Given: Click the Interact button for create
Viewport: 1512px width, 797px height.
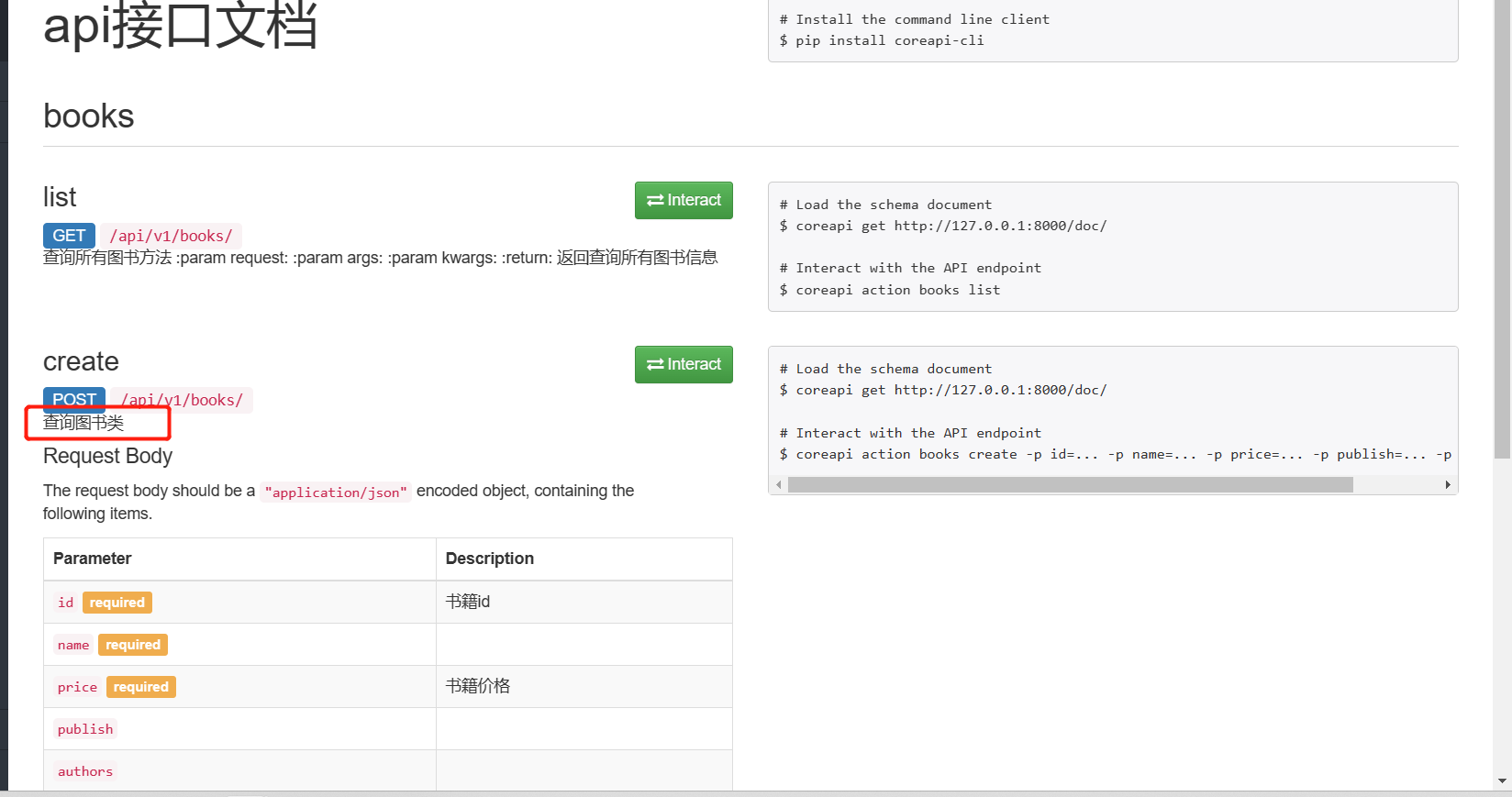Looking at the screenshot, I should (x=684, y=364).
